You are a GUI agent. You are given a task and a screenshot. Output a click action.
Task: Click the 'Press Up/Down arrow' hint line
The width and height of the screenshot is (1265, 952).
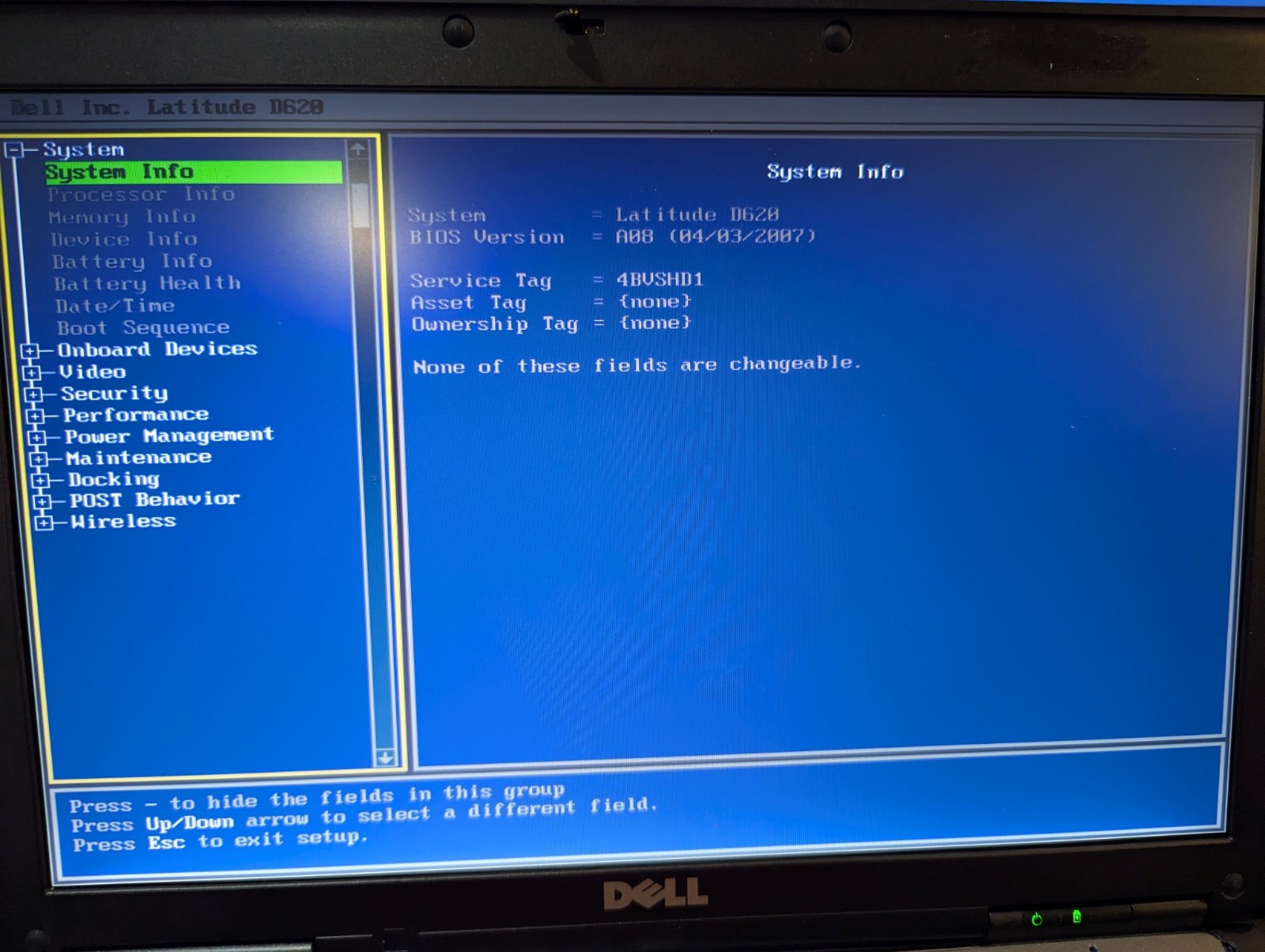pos(364,816)
